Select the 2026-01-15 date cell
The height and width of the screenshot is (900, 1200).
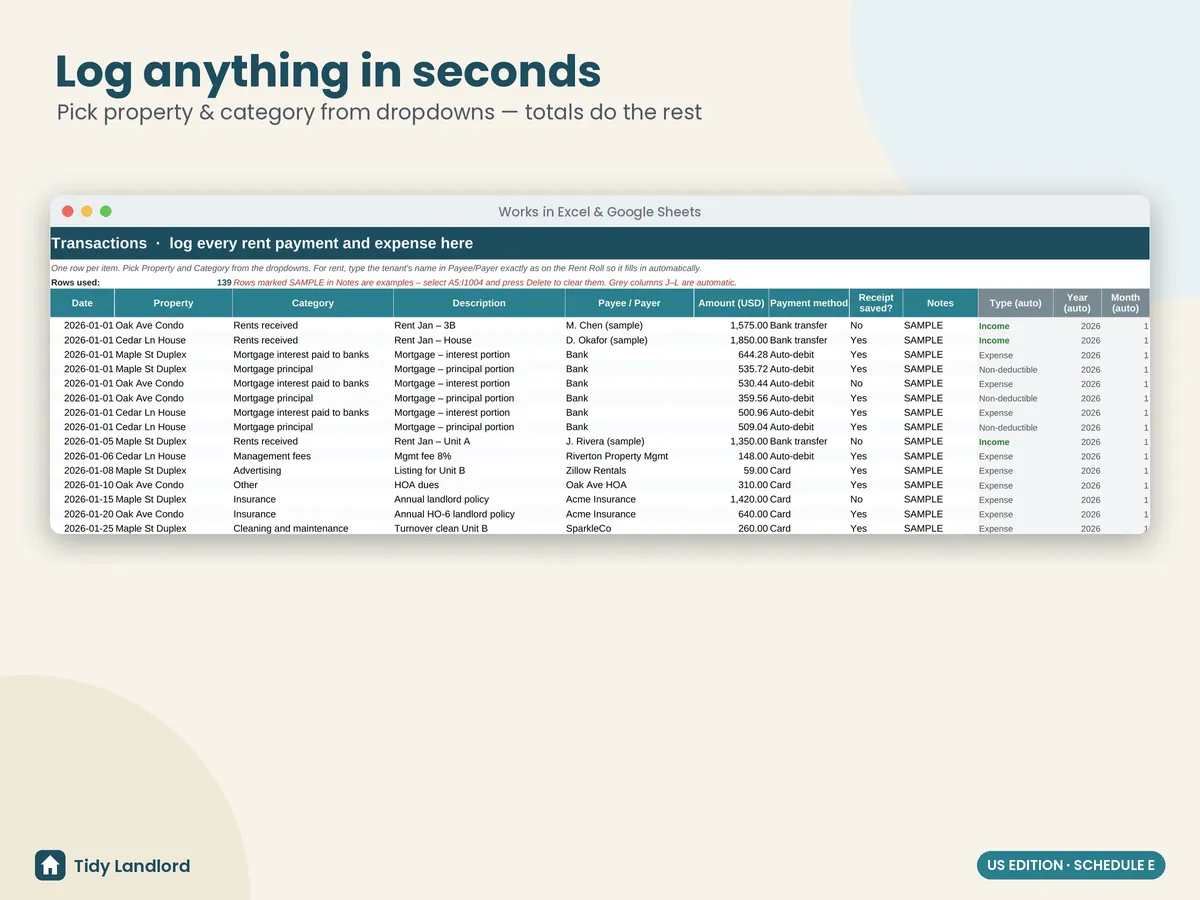pos(82,499)
